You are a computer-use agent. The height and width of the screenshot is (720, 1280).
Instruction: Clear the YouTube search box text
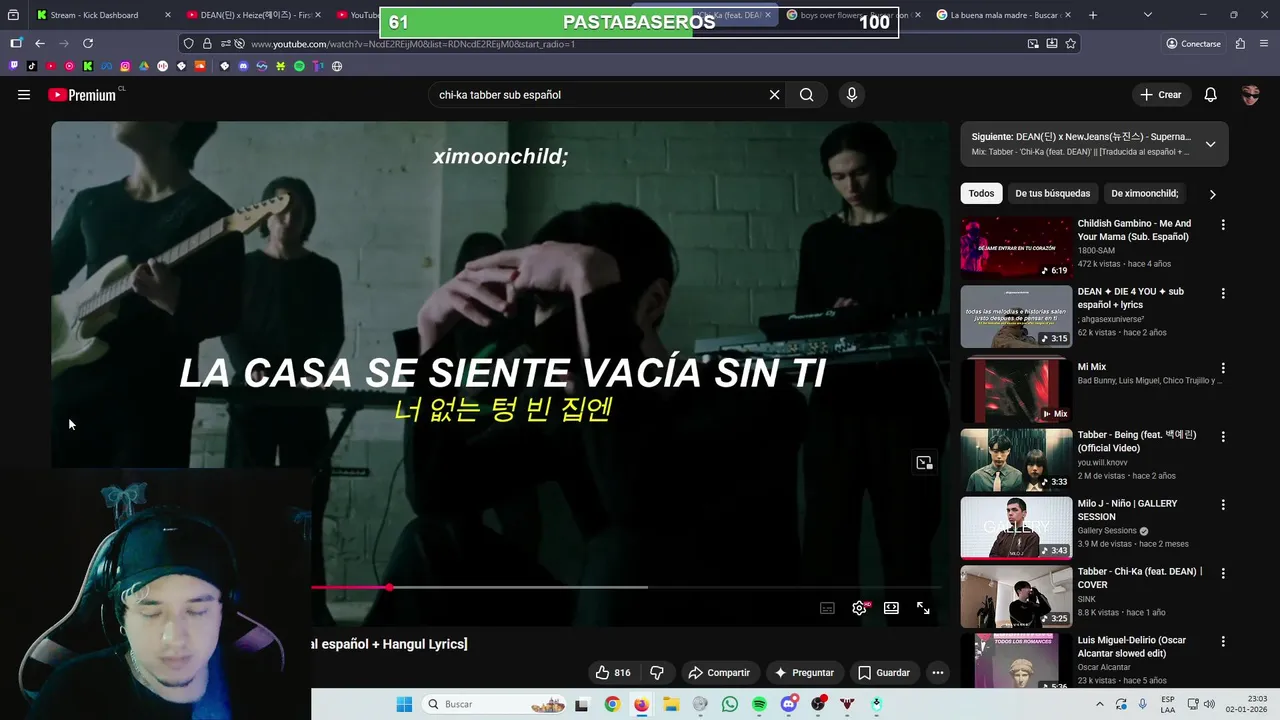[x=774, y=95]
